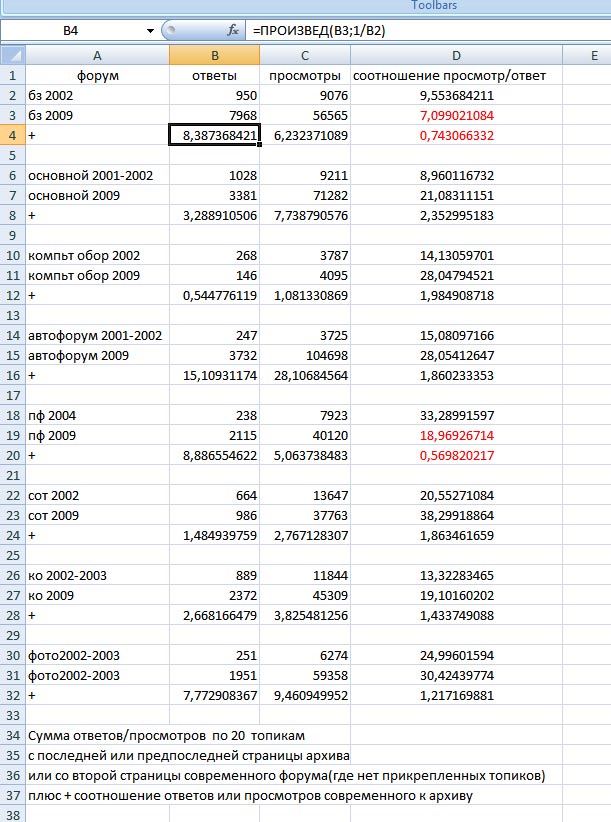The width and height of the screenshot is (611, 822).
Task: Click the formula bar with ПРОИЗВЕД formula
Action: point(420,30)
